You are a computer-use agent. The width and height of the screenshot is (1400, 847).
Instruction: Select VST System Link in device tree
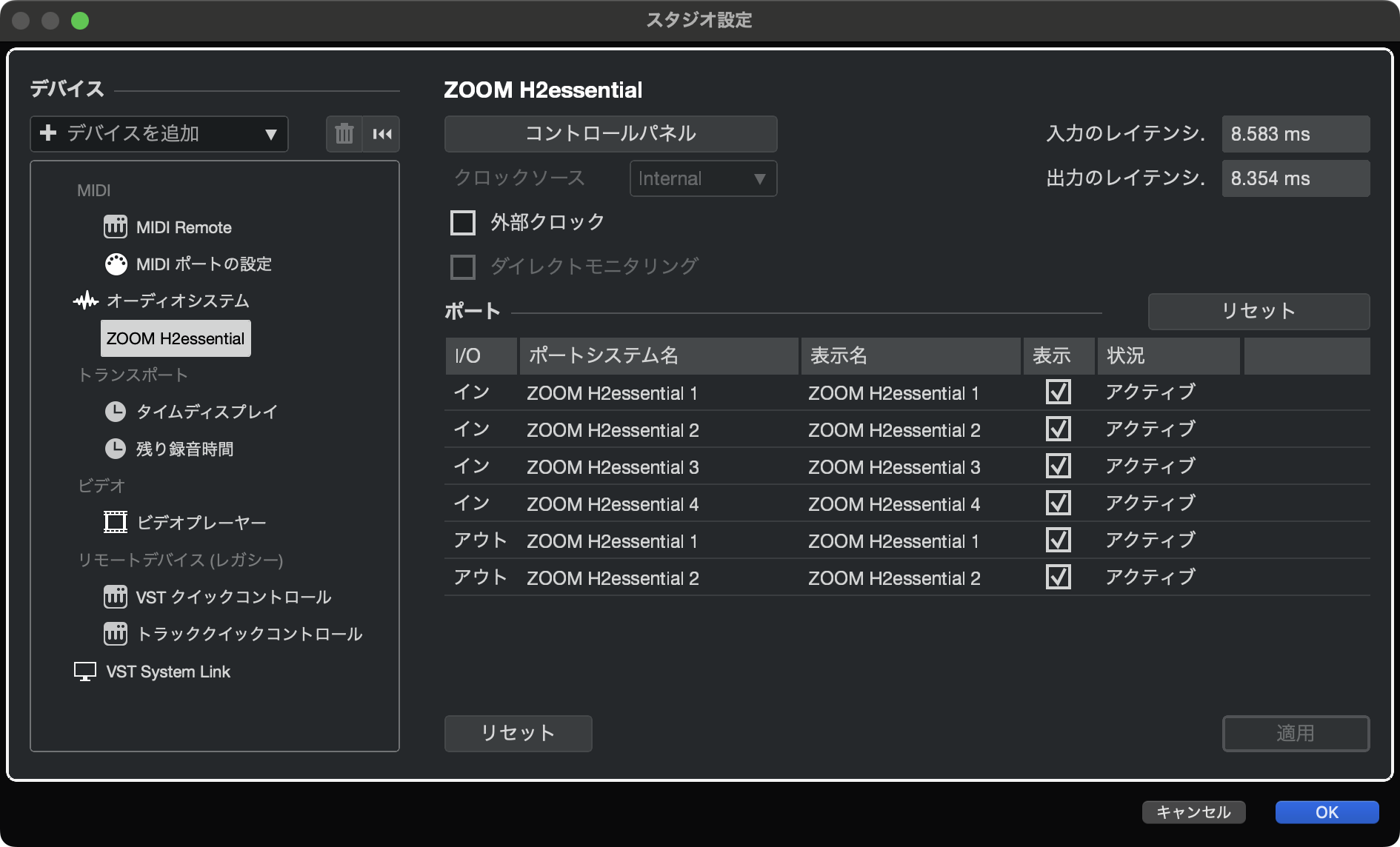[168, 672]
